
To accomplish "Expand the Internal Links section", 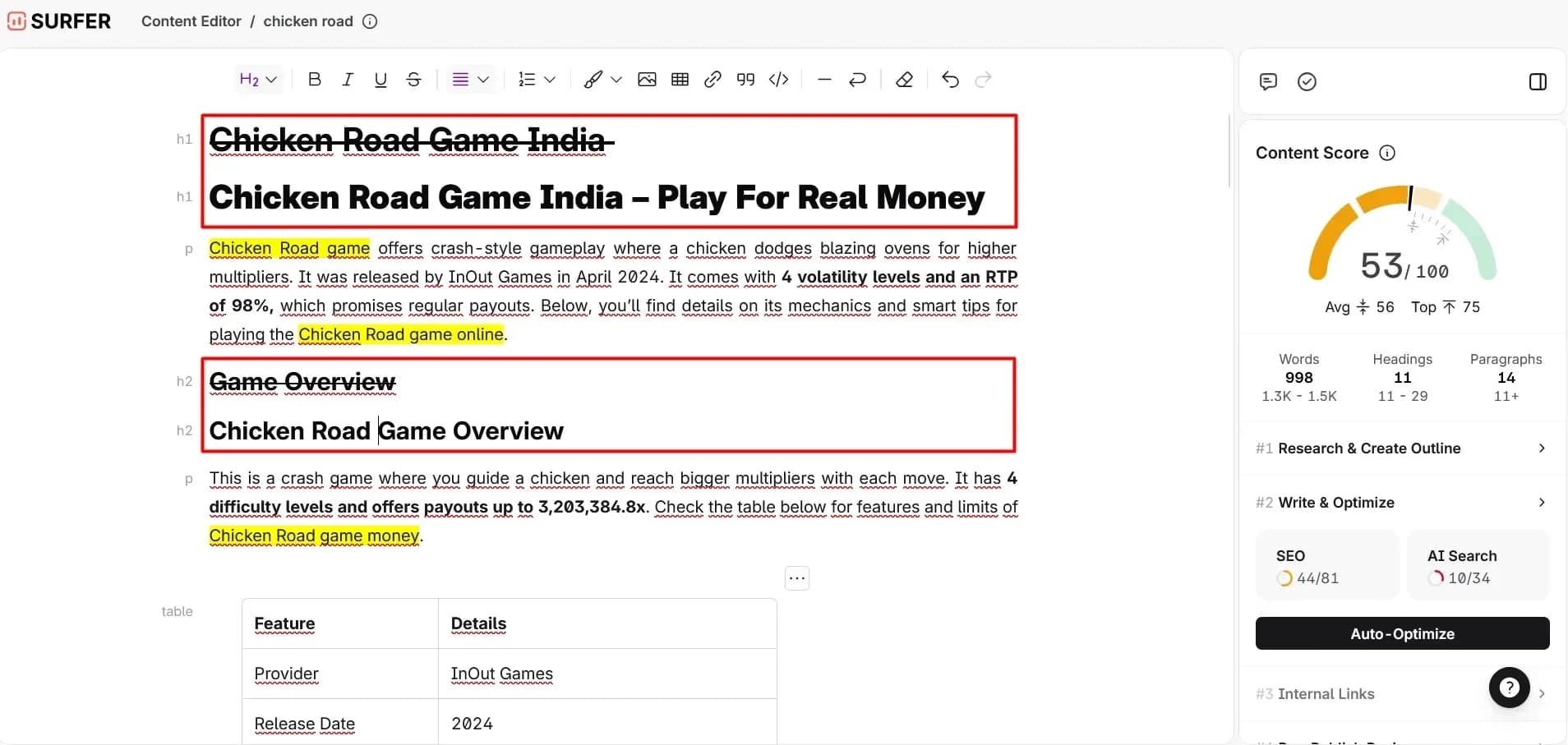I will click(1401, 694).
